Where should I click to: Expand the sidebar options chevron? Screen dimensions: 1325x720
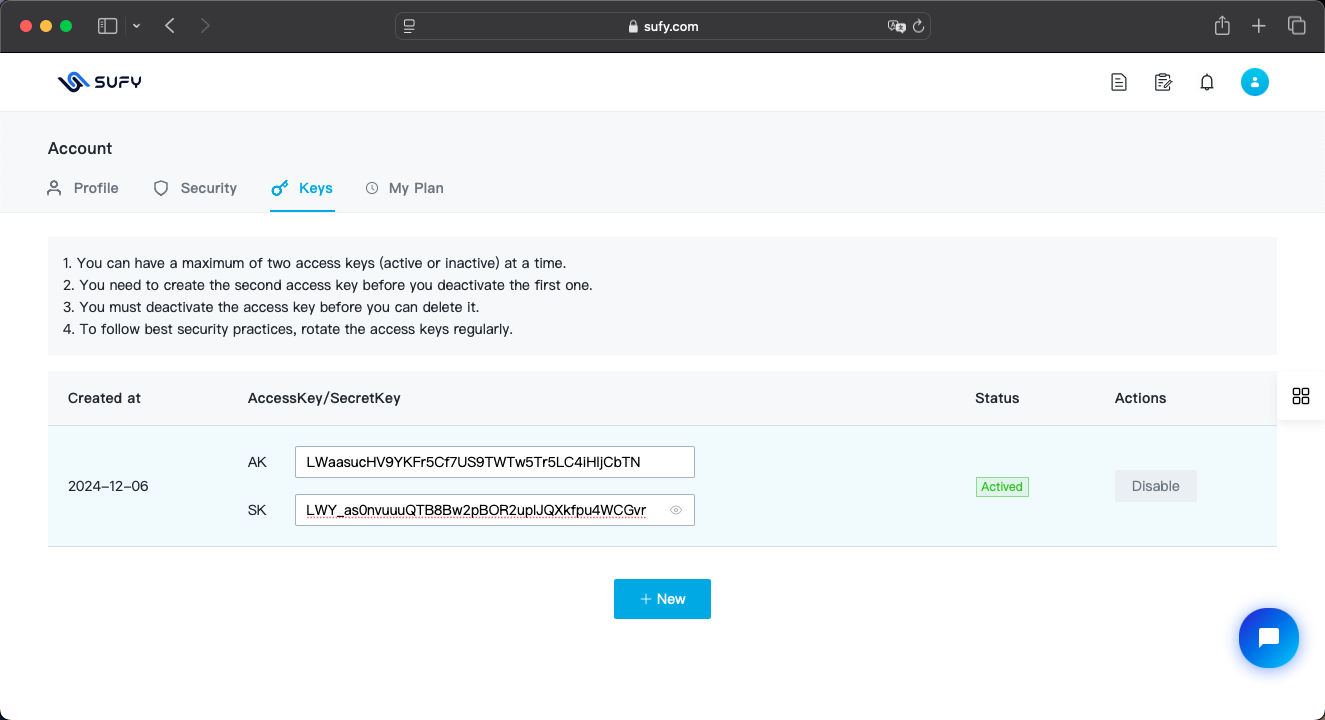click(x=137, y=26)
